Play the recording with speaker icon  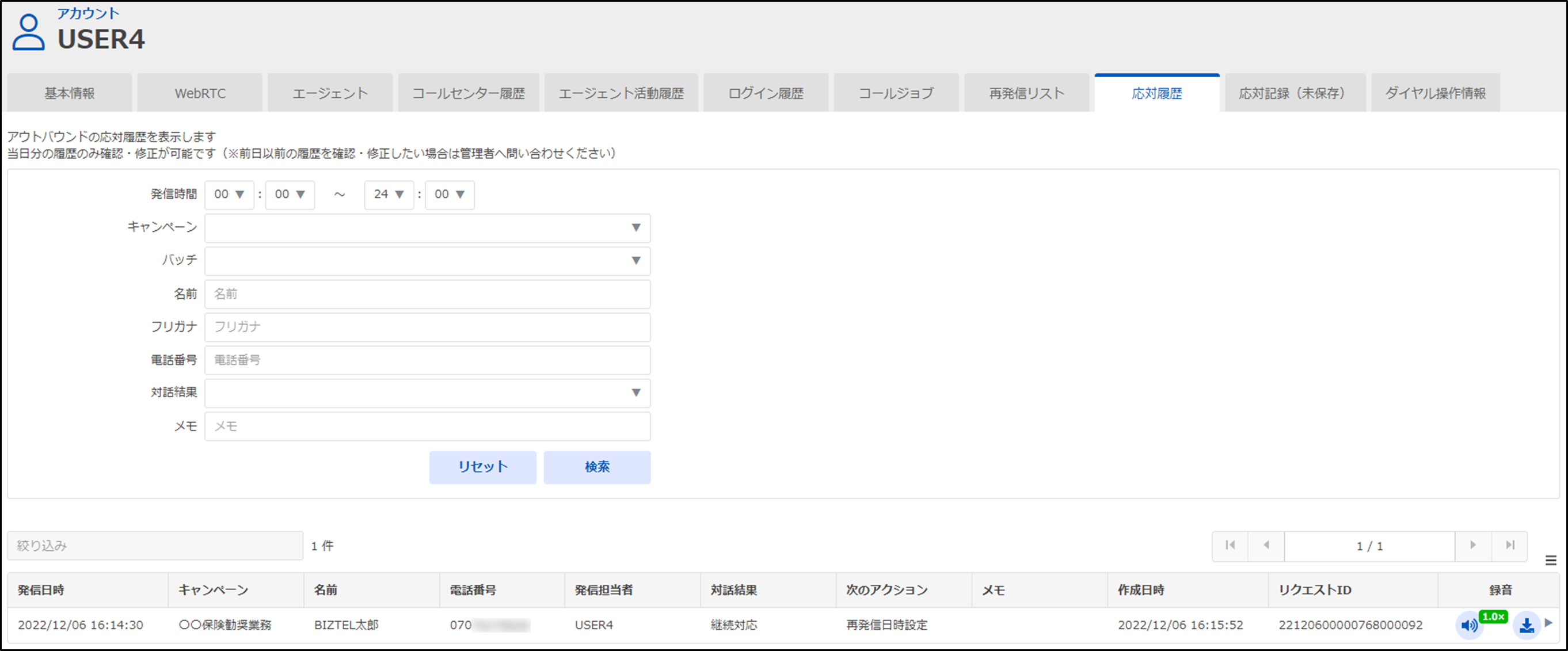point(1469,626)
